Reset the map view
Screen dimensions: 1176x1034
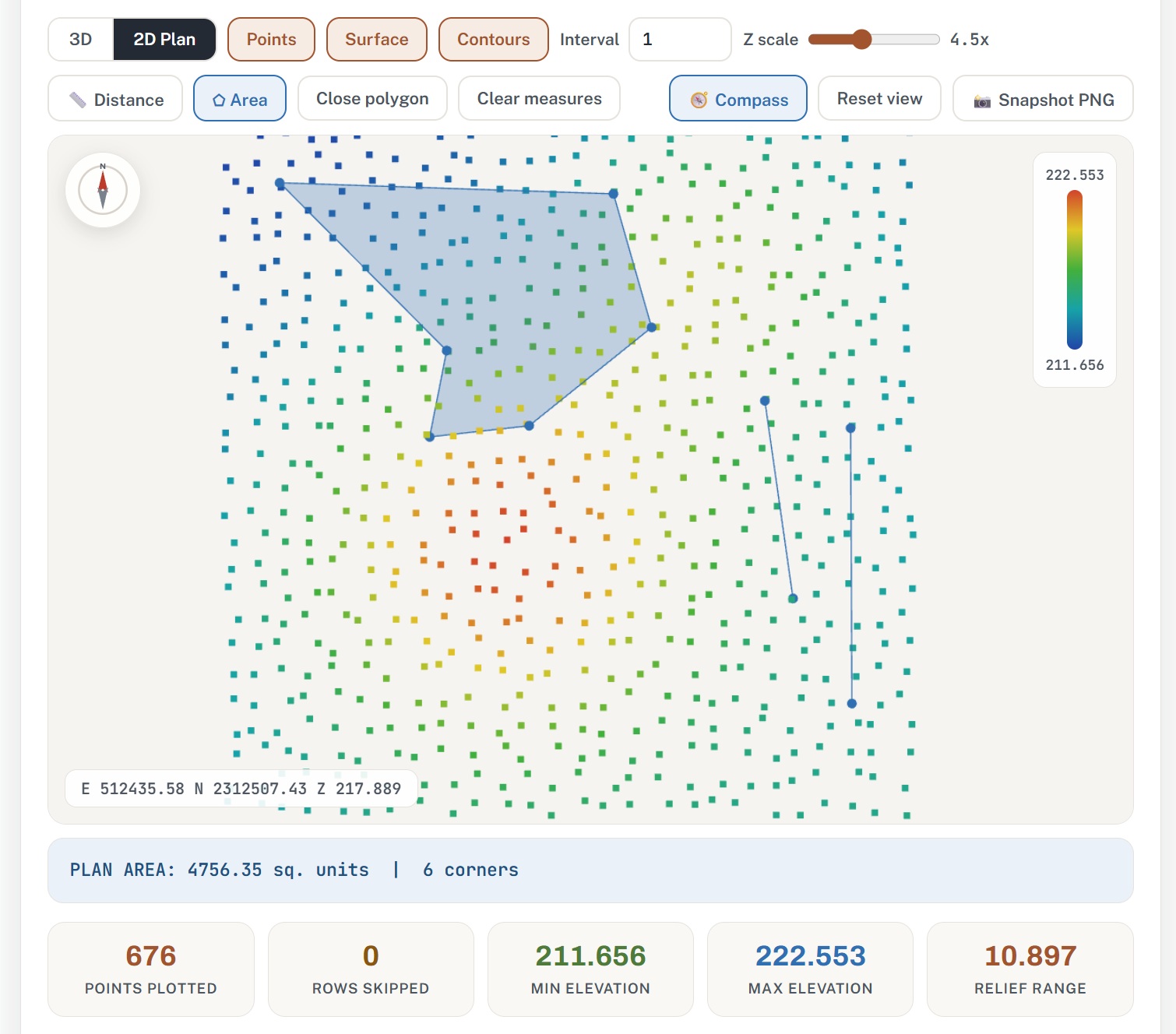pyautogui.click(x=879, y=98)
